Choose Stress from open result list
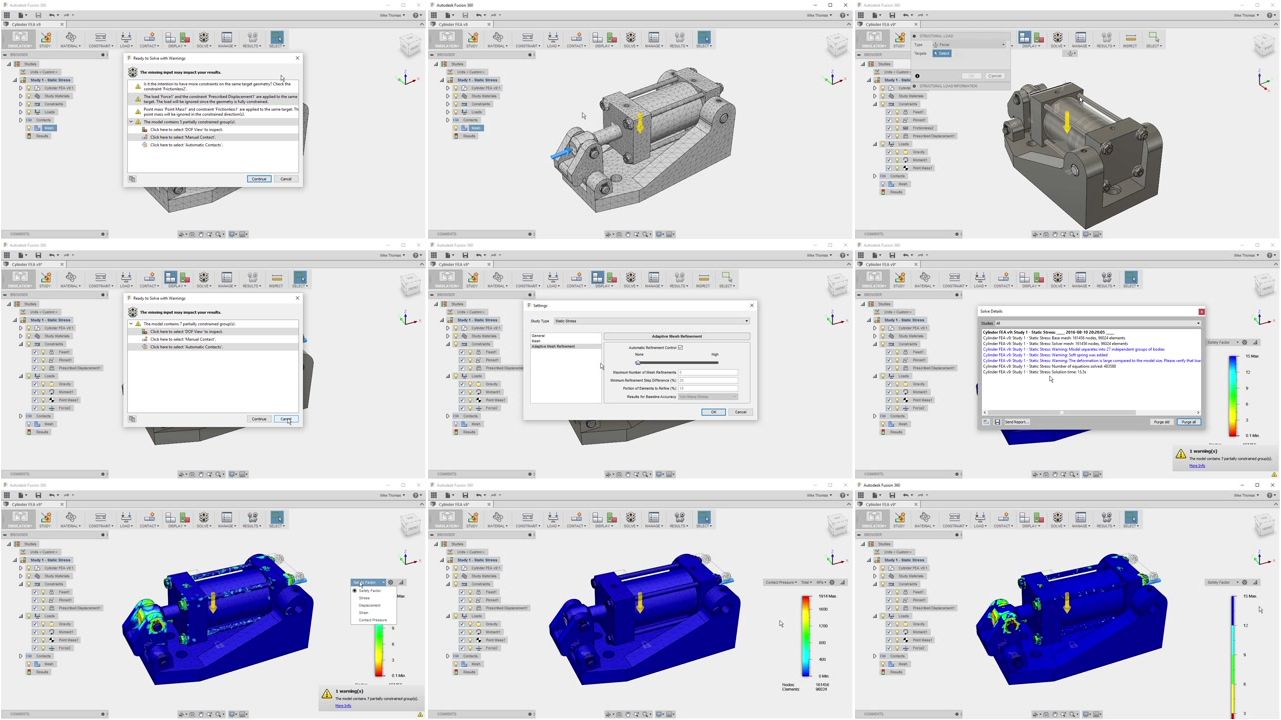 click(x=364, y=598)
